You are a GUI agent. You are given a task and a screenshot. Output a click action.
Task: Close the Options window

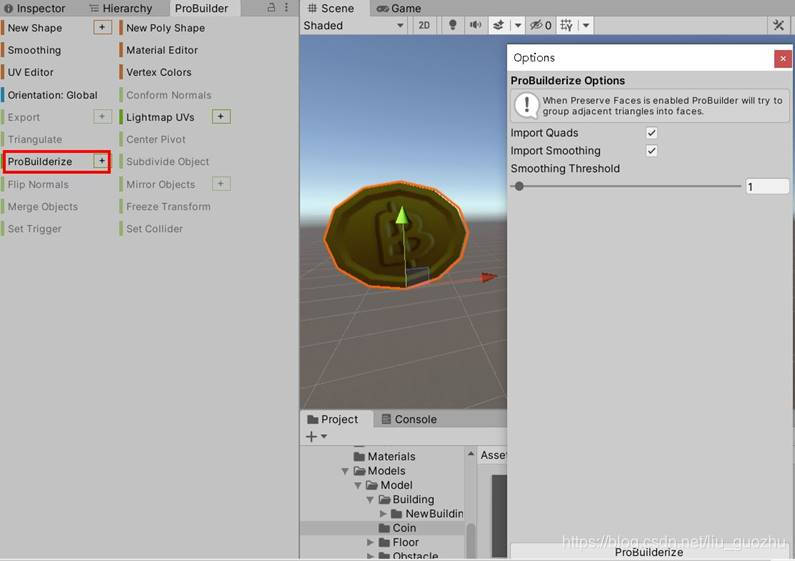pos(783,58)
